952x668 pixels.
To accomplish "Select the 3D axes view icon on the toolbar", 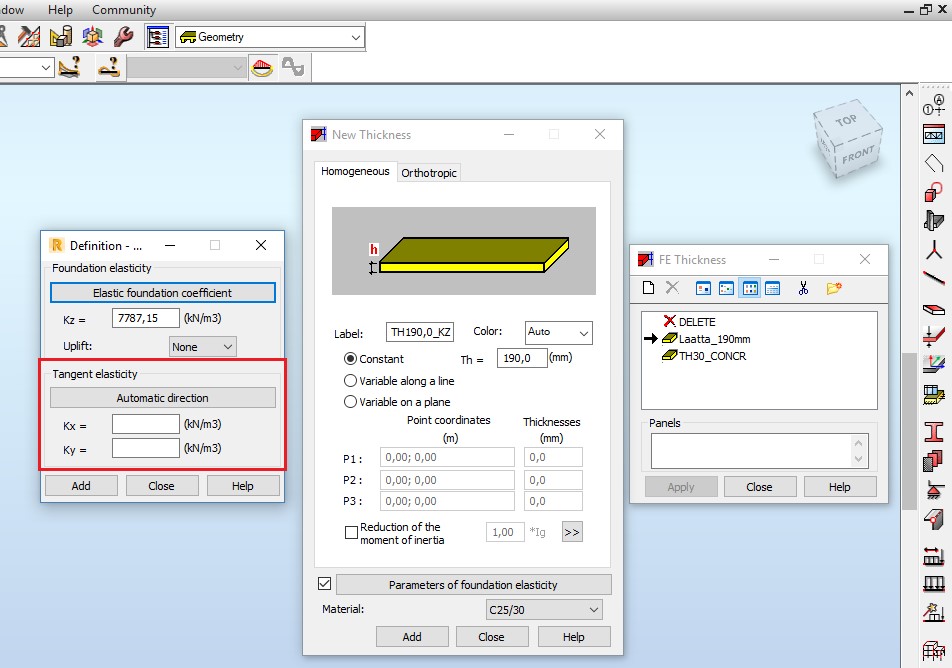I will pos(93,36).
